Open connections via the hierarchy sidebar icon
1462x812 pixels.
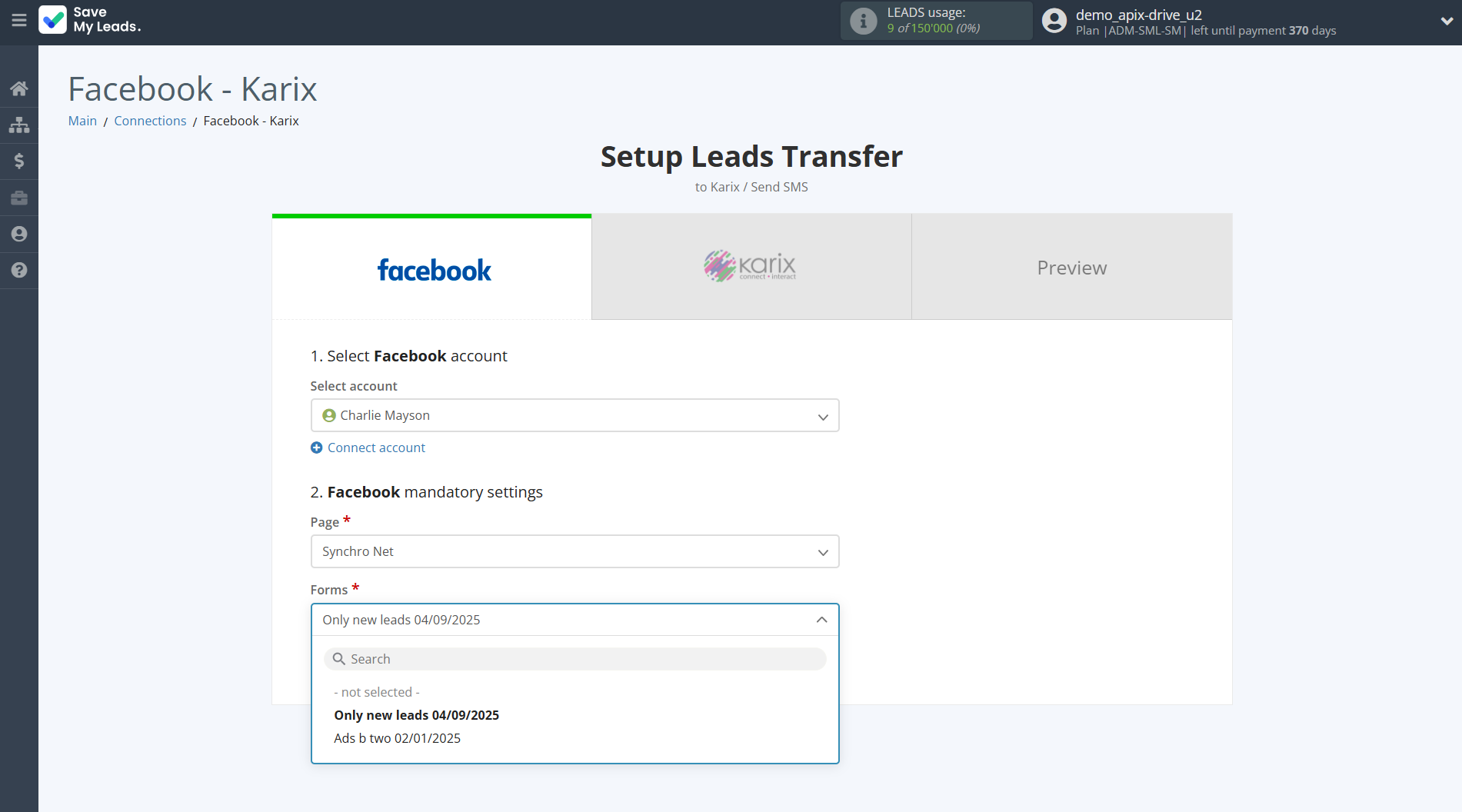point(18,124)
